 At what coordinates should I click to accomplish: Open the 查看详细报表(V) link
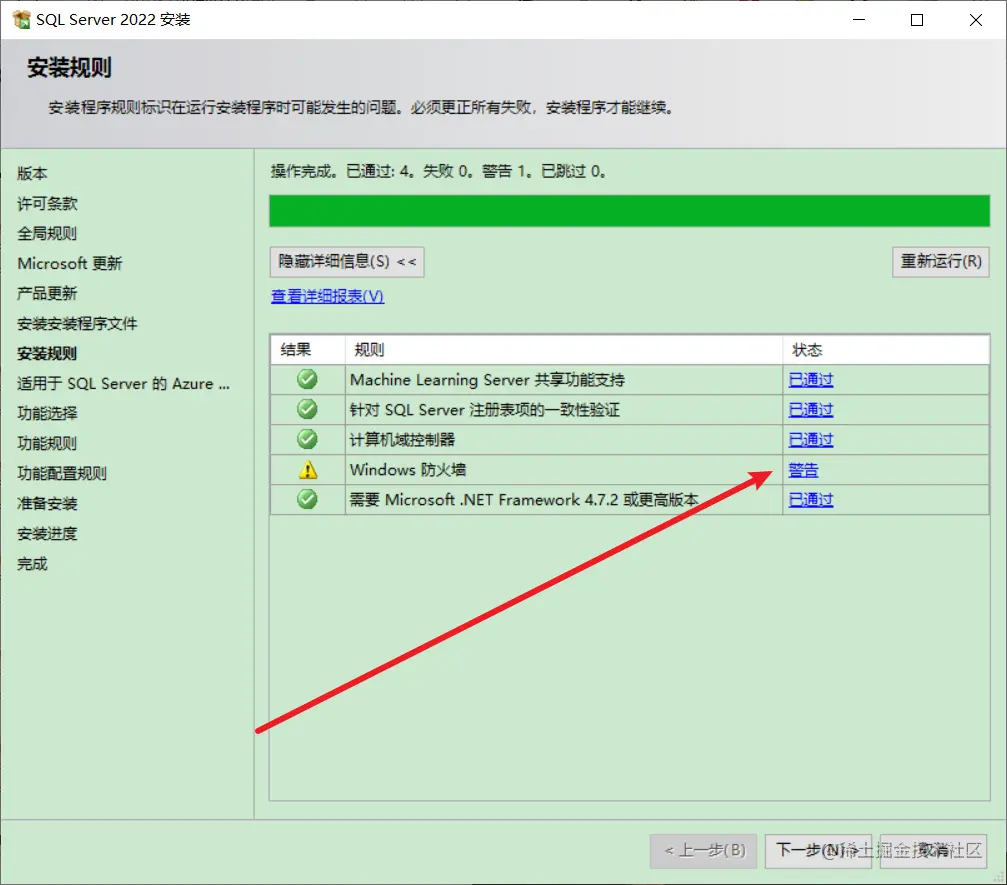(328, 296)
